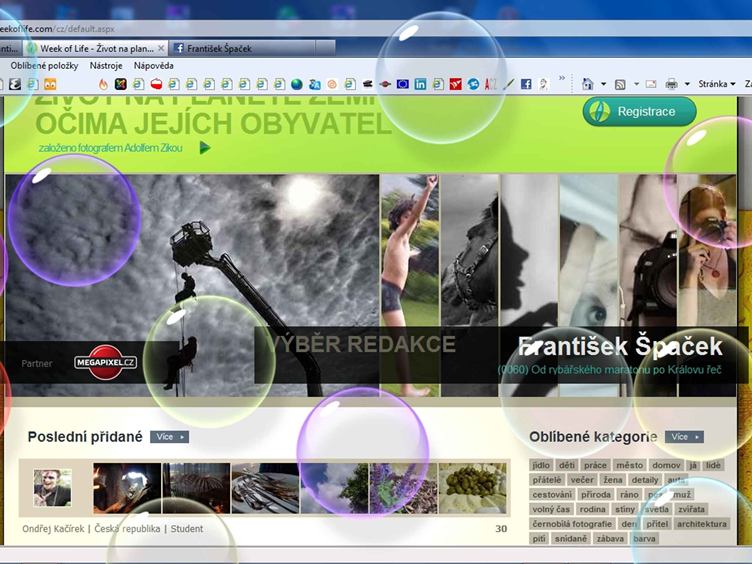
Task: Click the Home toolbar icon
Action: click(x=588, y=84)
